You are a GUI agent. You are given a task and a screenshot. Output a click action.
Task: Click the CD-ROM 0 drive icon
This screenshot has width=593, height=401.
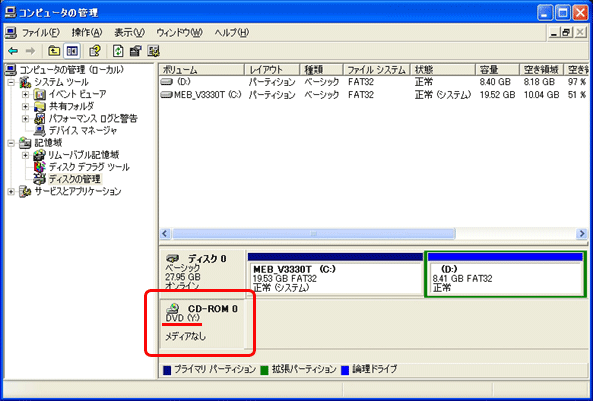click(x=173, y=308)
